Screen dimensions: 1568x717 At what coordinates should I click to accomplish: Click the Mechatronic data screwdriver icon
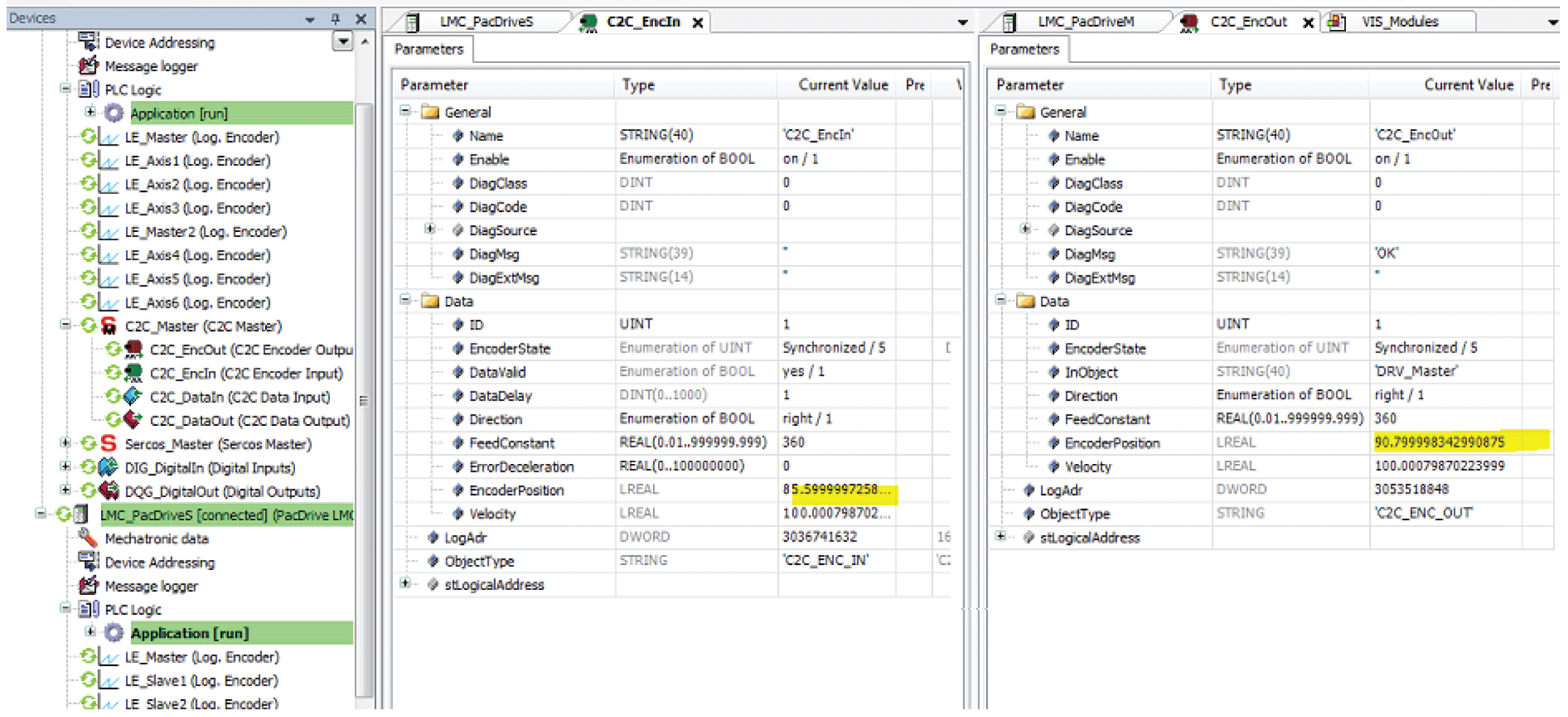coord(88,538)
